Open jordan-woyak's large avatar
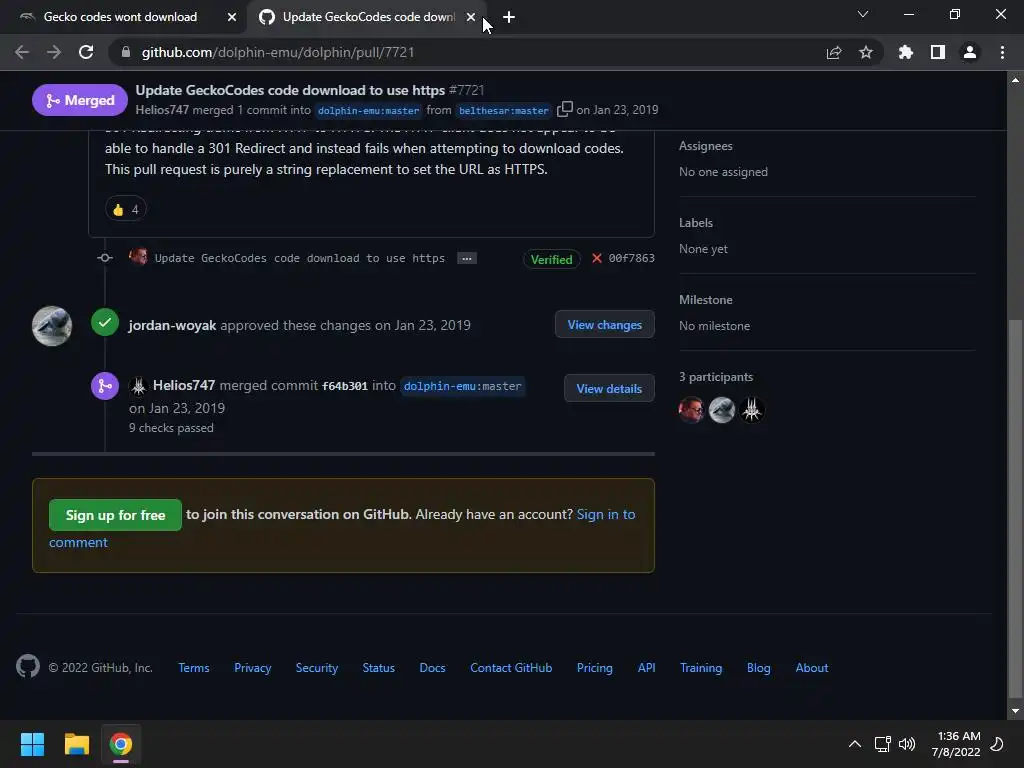 click(x=52, y=325)
